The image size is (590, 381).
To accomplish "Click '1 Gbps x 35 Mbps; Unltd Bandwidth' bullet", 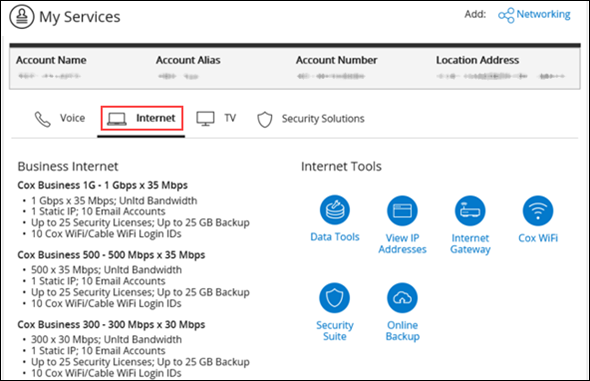I will [x=114, y=200].
